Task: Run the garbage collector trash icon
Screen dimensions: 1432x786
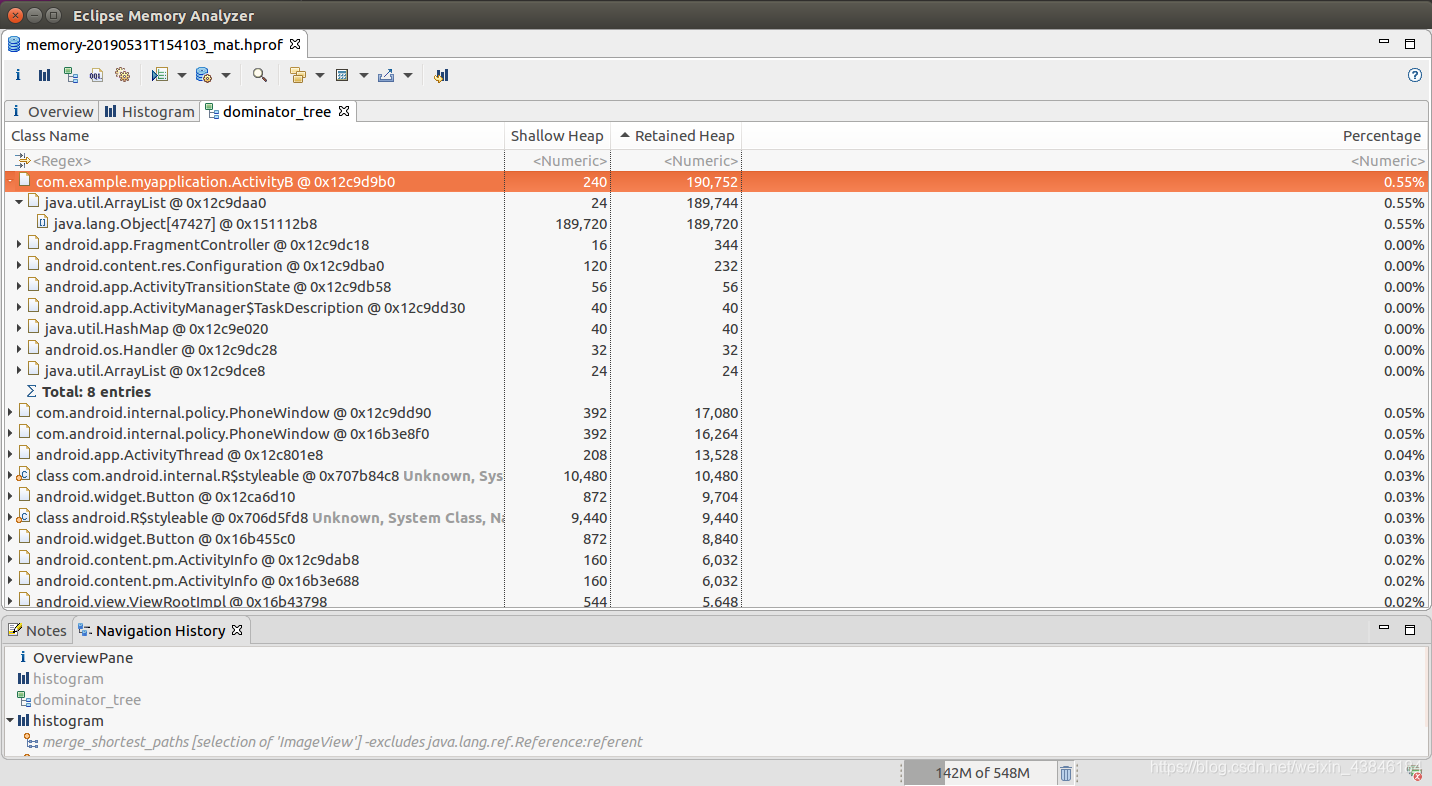Action: click(1066, 773)
